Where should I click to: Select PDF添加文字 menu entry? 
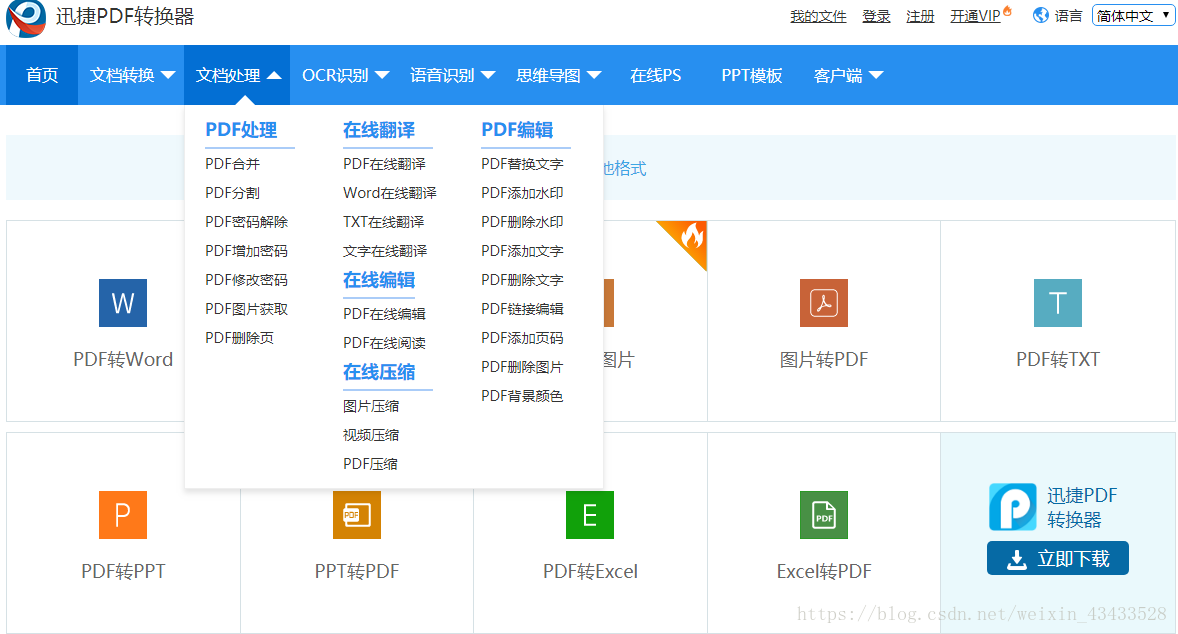click(522, 251)
